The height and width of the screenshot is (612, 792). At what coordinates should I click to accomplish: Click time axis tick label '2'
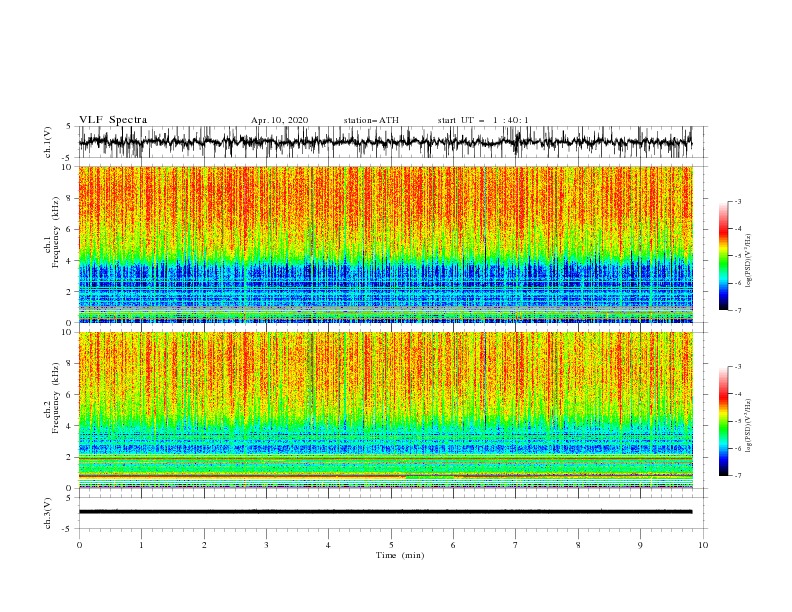click(204, 545)
